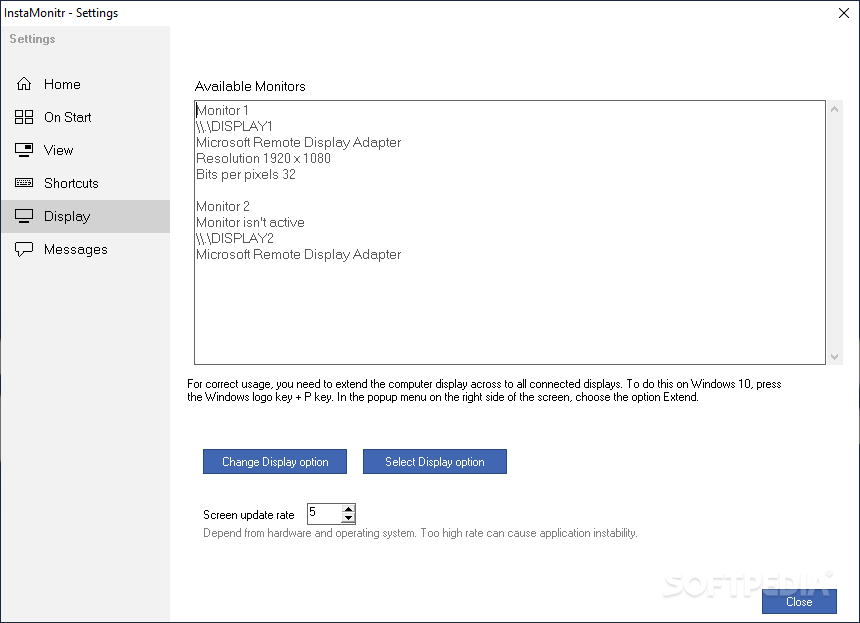Select the Display section label
This screenshot has width=860, height=623.
pos(67,216)
